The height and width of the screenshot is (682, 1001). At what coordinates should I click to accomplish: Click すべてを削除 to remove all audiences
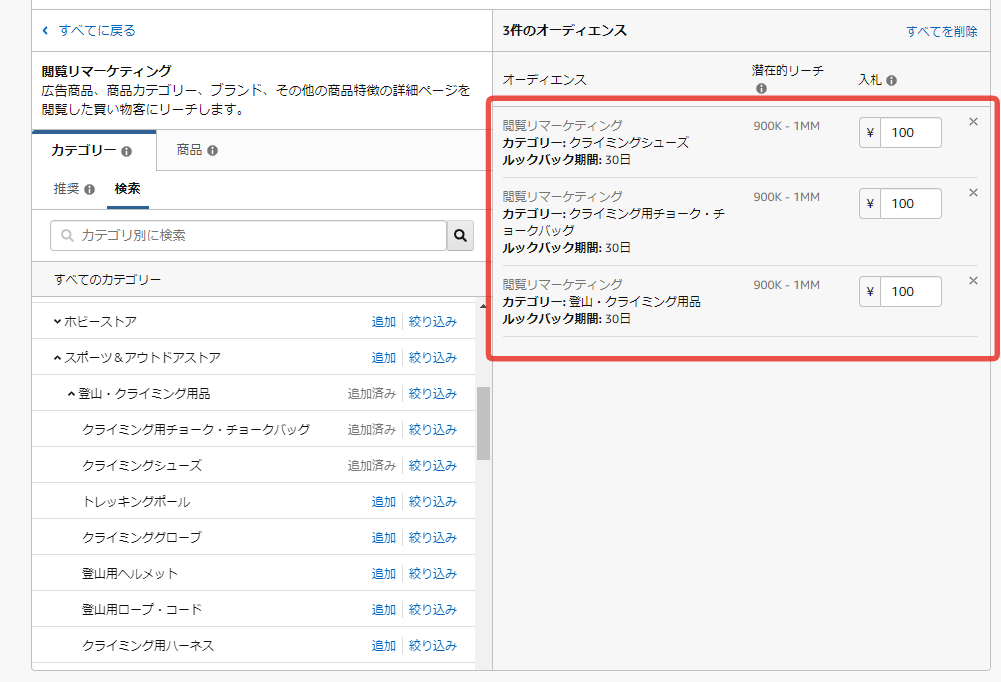pos(941,32)
